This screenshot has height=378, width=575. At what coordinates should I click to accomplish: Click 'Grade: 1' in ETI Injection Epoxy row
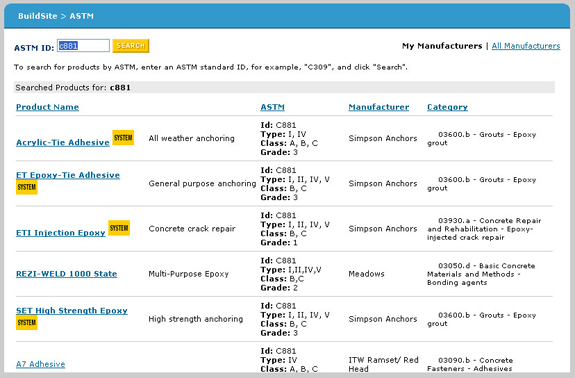279,243
